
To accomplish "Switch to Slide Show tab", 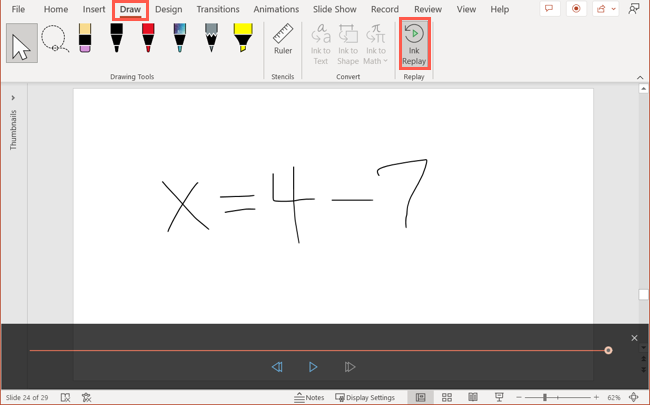I will 335,9.
